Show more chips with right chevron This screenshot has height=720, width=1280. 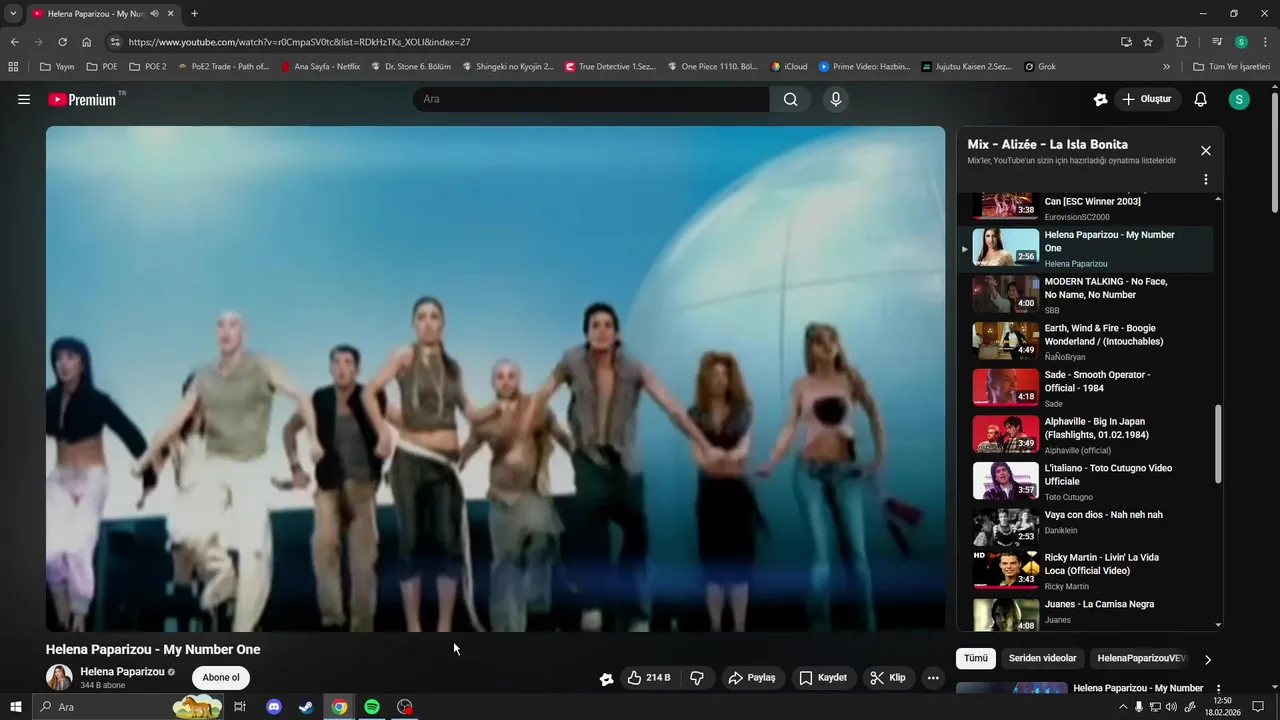pos(1208,659)
